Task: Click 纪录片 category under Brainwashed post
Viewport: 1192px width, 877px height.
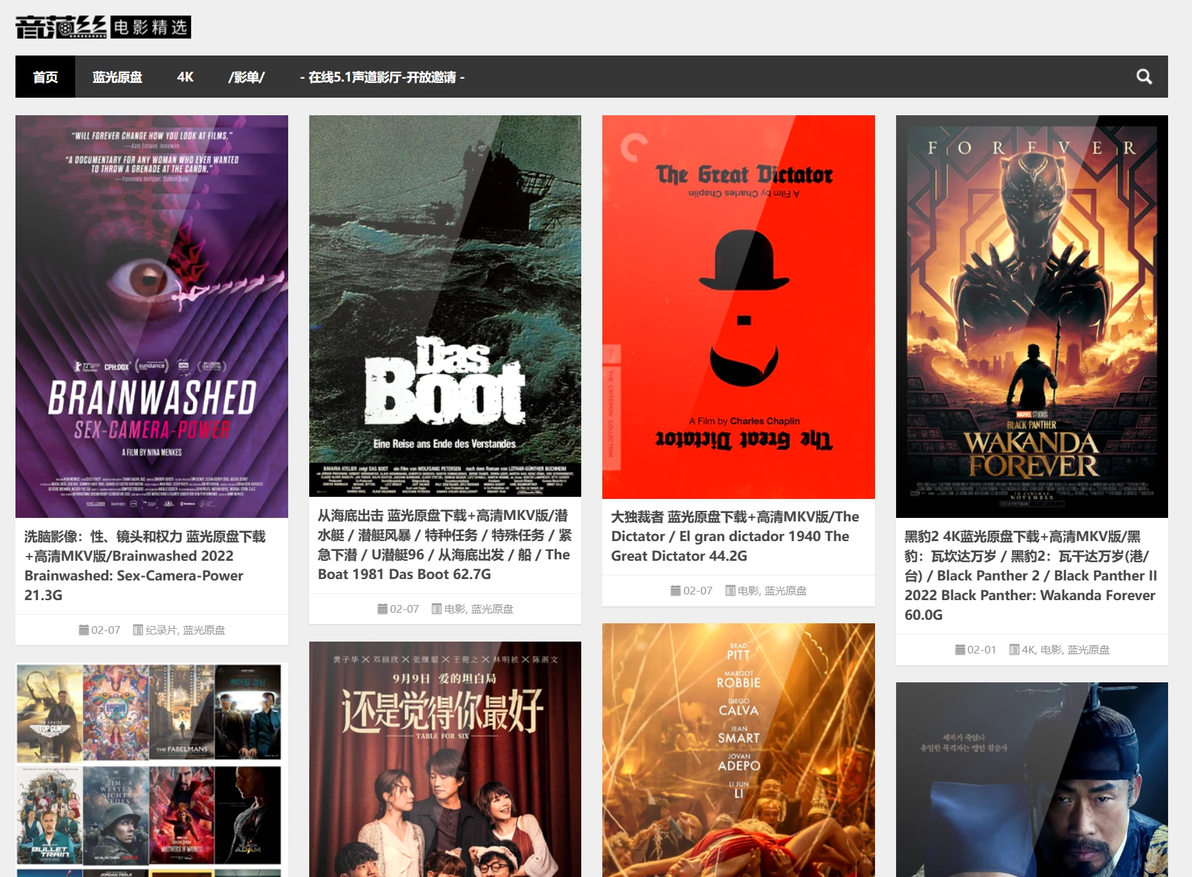Action: (x=160, y=630)
